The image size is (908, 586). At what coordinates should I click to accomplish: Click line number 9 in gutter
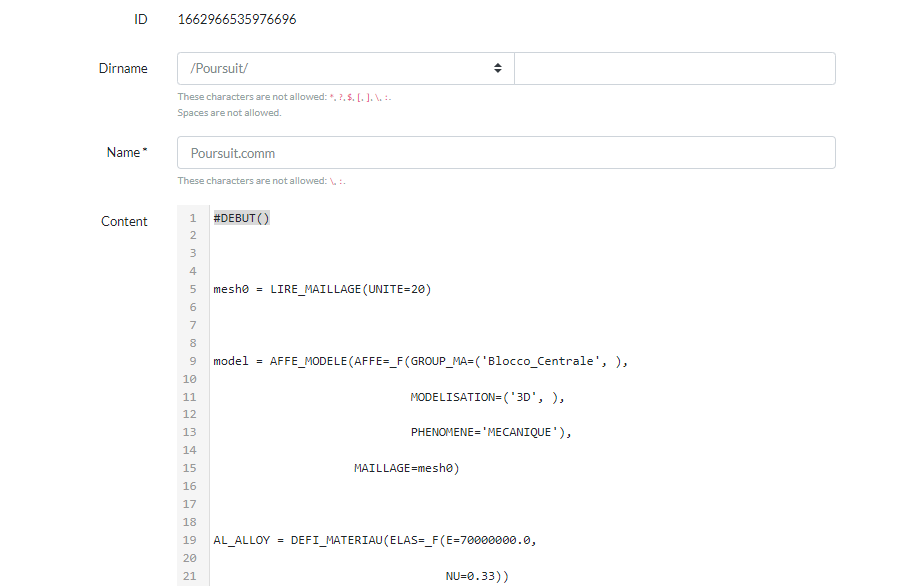193,361
